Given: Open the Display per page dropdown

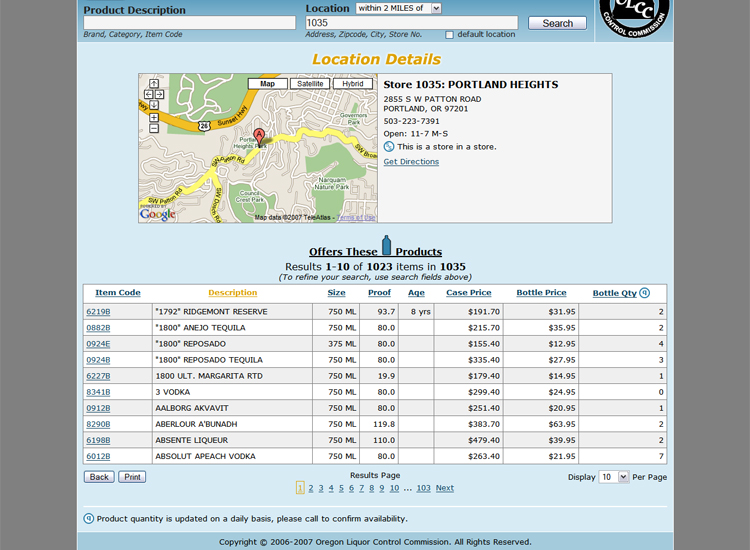Looking at the screenshot, I should click(614, 477).
